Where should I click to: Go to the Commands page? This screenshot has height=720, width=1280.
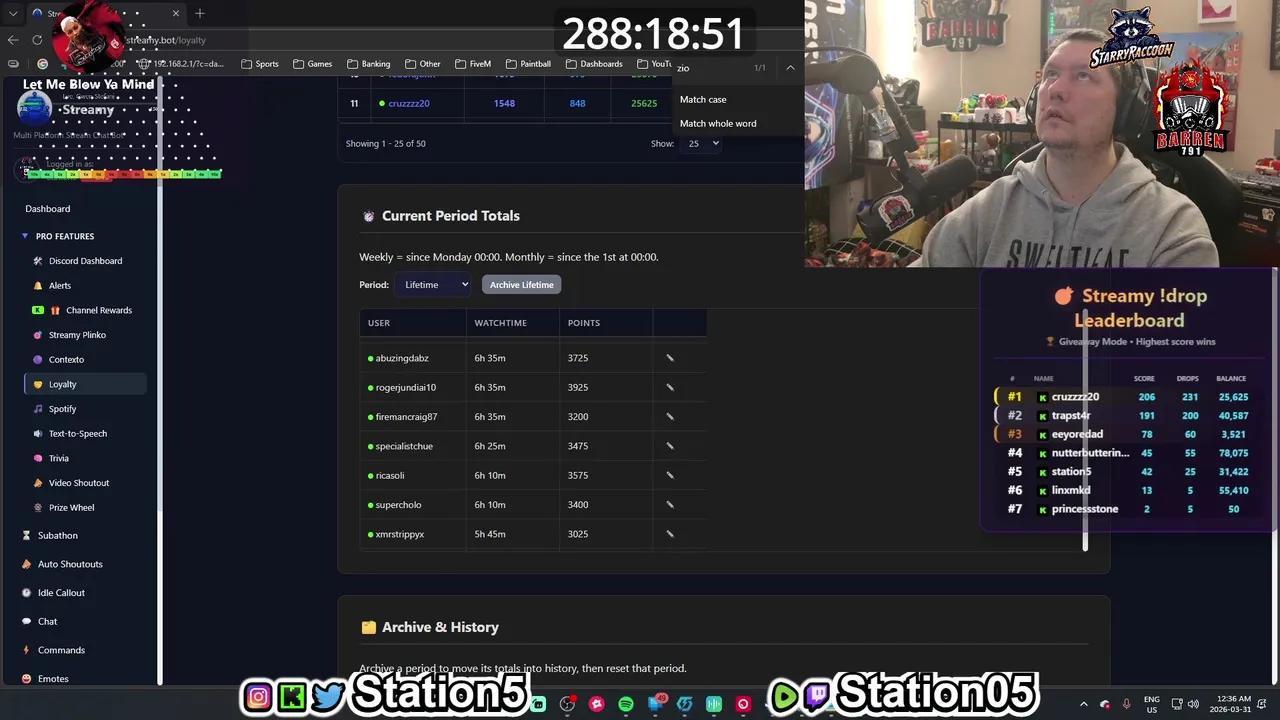tap(61, 650)
